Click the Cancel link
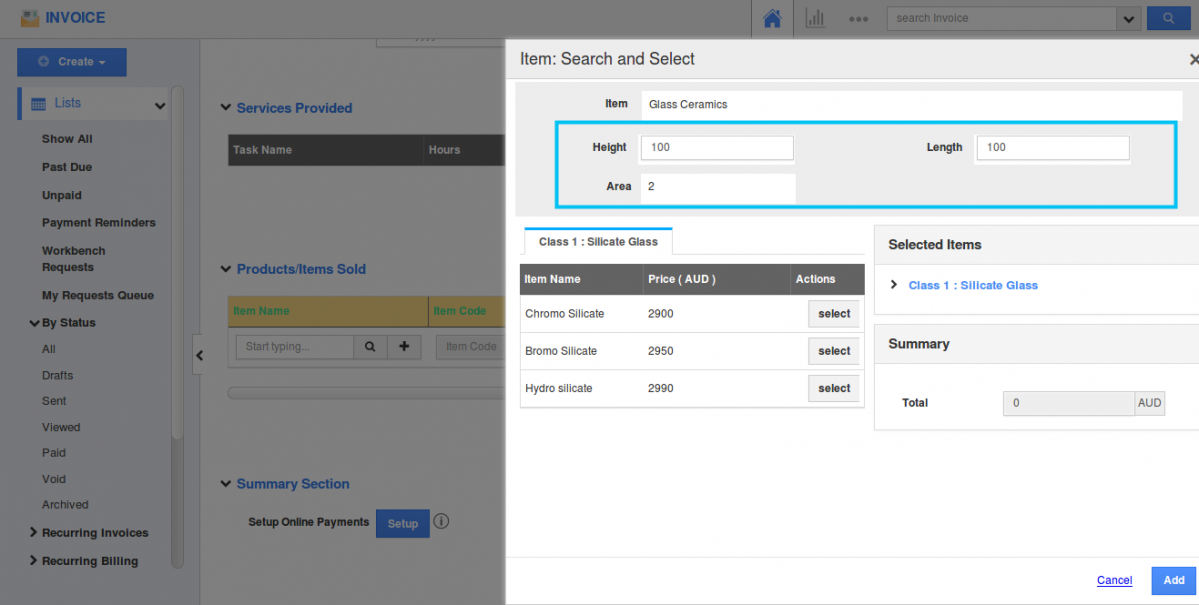 coord(1114,580)
